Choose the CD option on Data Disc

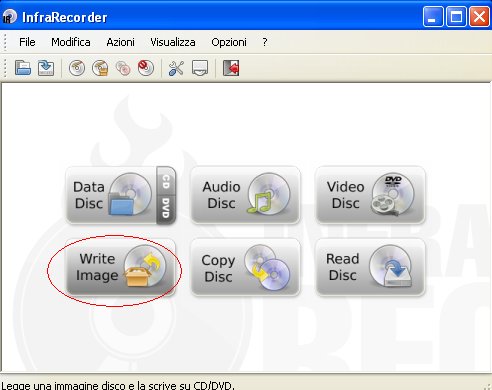[x=166, y=181]
